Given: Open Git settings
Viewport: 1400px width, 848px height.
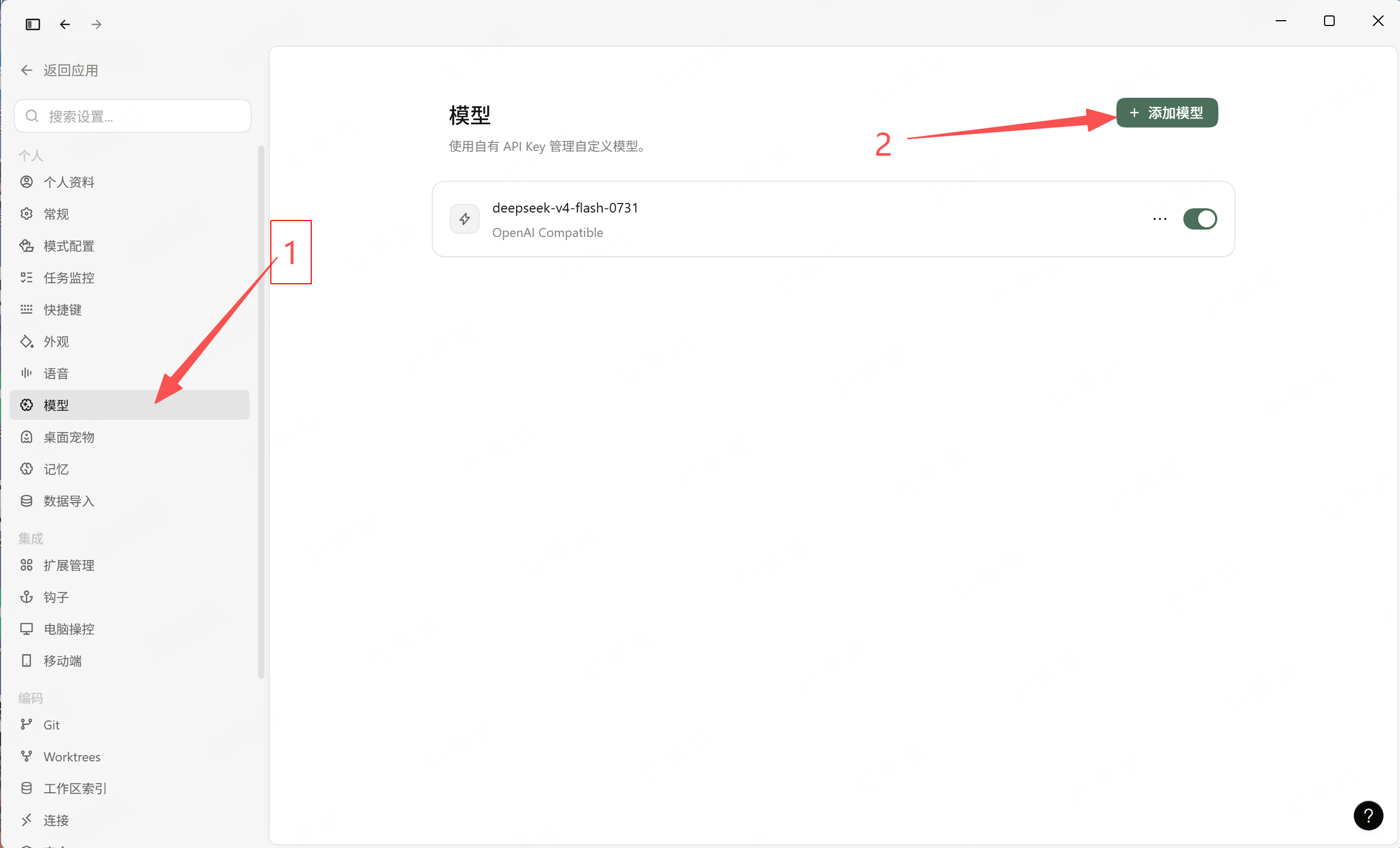Looking at the screenshot, I should coord(130,725).
